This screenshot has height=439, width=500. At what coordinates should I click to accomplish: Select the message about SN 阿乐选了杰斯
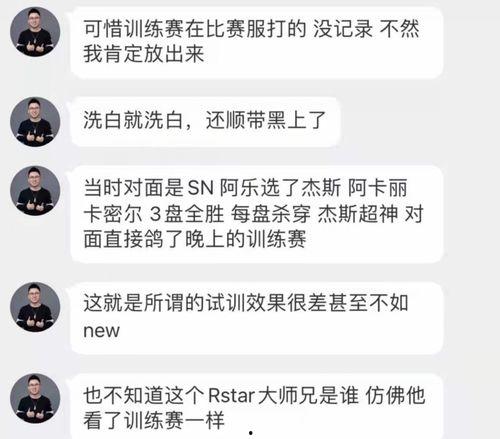[x=257, y=214]
